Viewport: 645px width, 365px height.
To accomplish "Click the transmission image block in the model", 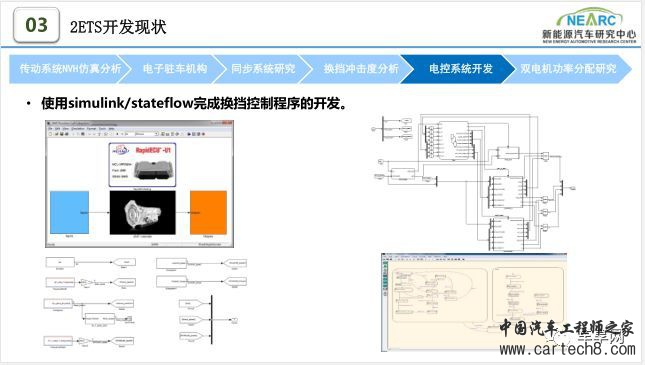I will [143, 213].
